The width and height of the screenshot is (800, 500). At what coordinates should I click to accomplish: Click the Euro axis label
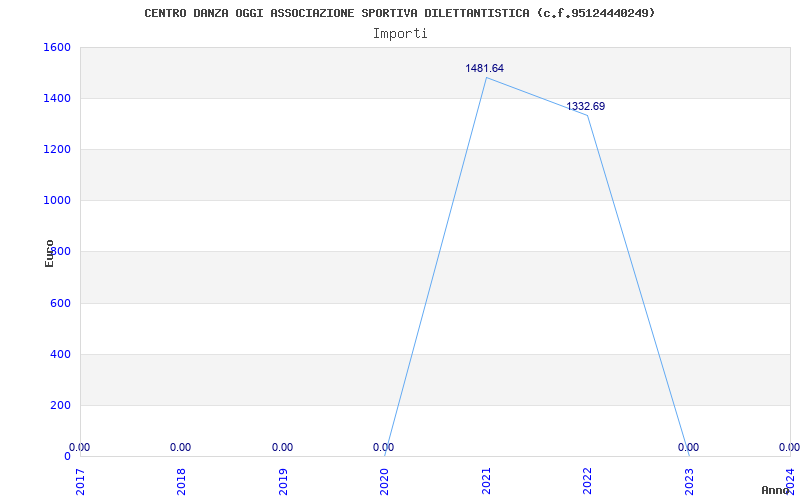(49, 253)
